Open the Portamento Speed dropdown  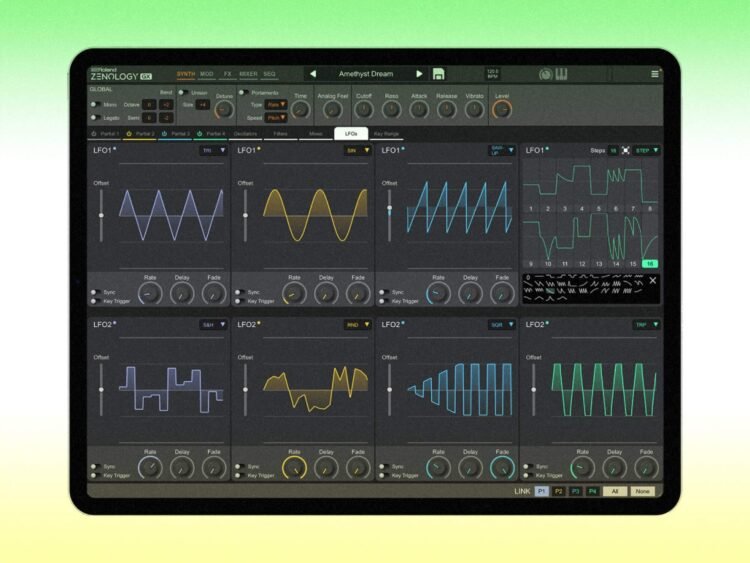coord(276,117)
